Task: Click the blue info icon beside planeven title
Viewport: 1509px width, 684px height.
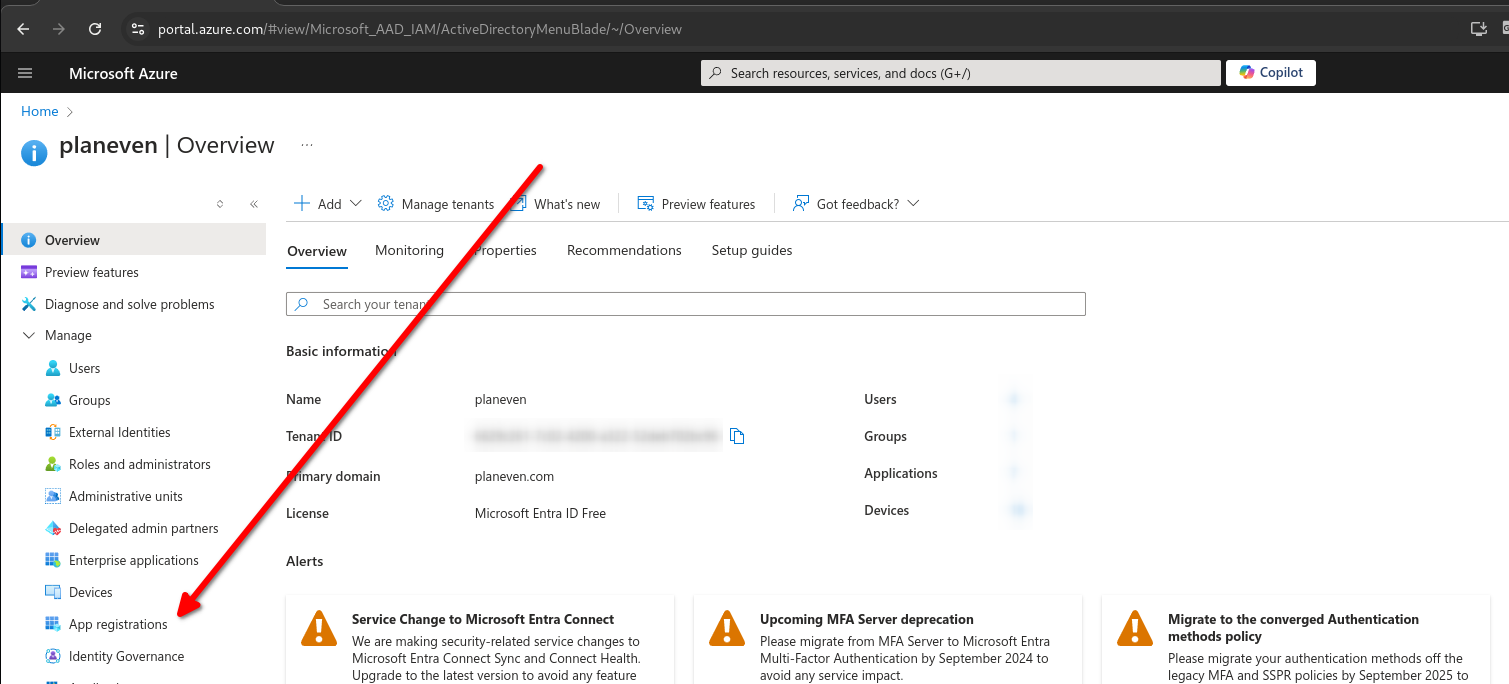Action: click(34, 152)
